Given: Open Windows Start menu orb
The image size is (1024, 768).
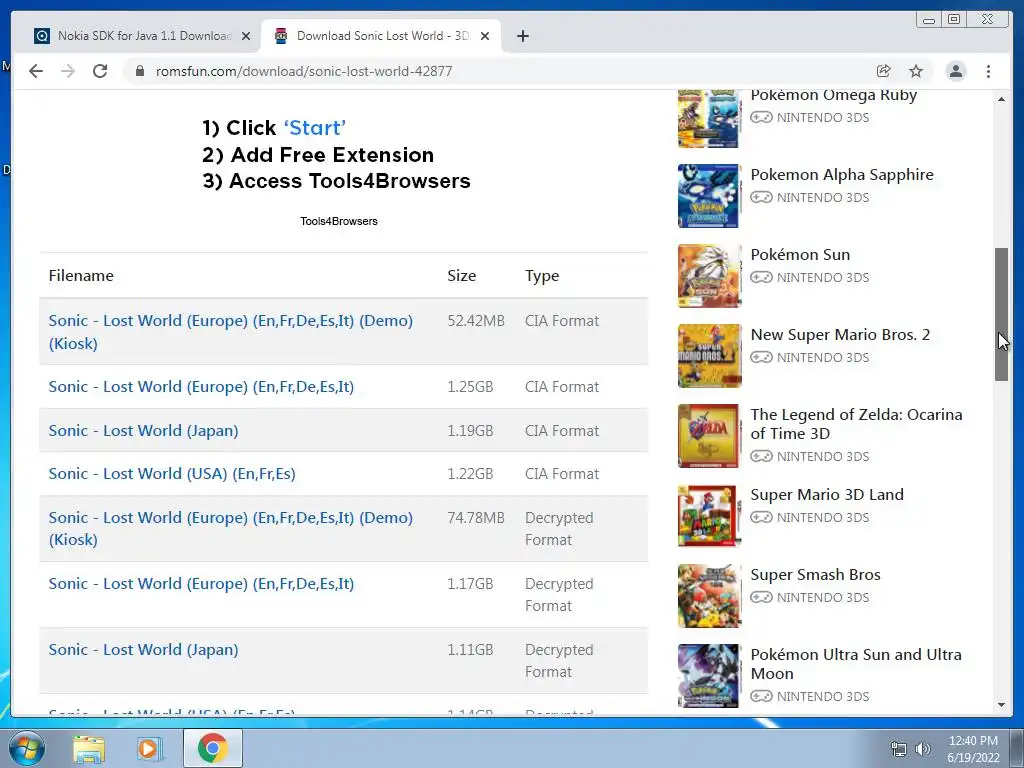Looking at the screenshot, I should (x=27, y=748).
